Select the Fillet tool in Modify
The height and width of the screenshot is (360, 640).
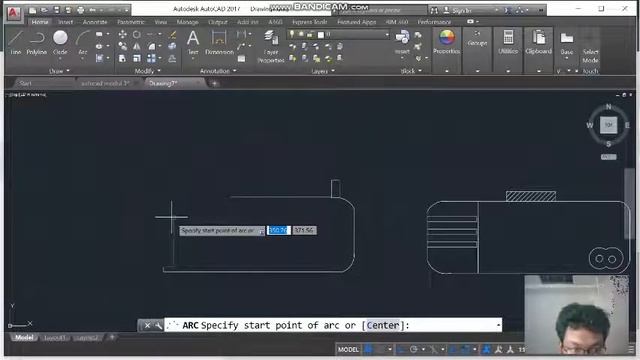(151, 47)
